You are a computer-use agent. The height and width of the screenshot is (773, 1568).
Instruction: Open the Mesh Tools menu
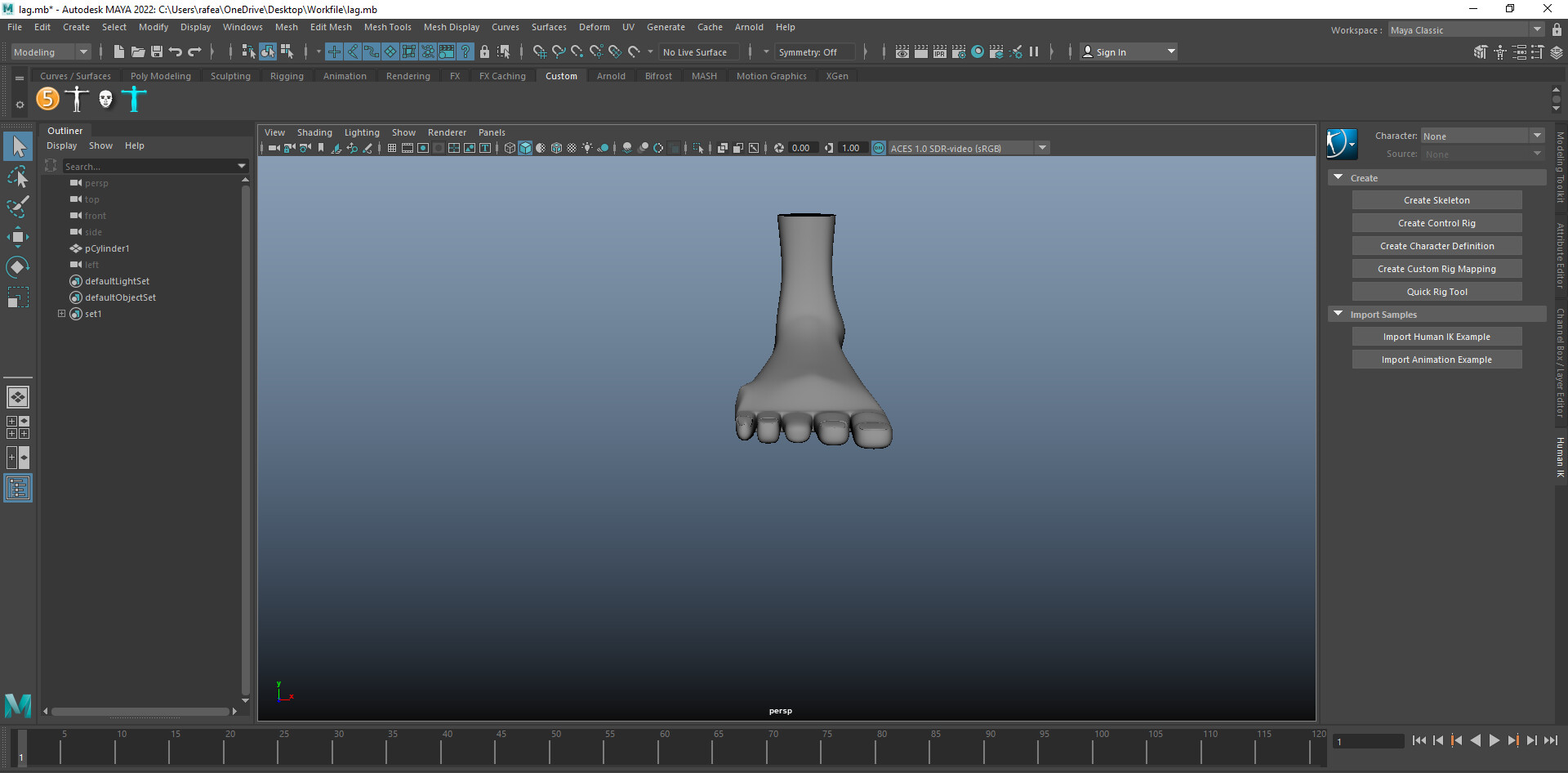point(387,27)
